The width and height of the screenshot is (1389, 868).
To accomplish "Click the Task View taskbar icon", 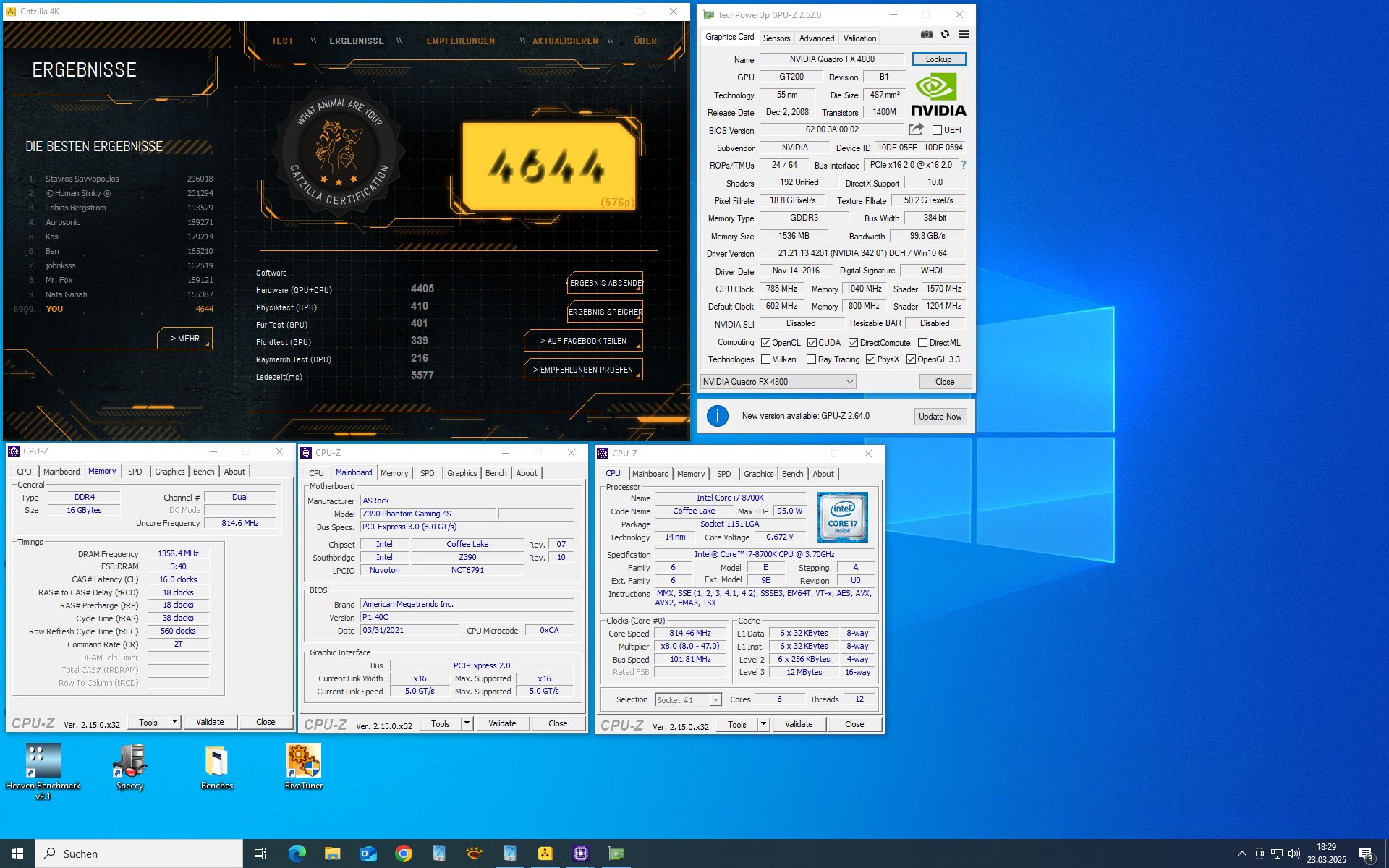I will 260,854.
